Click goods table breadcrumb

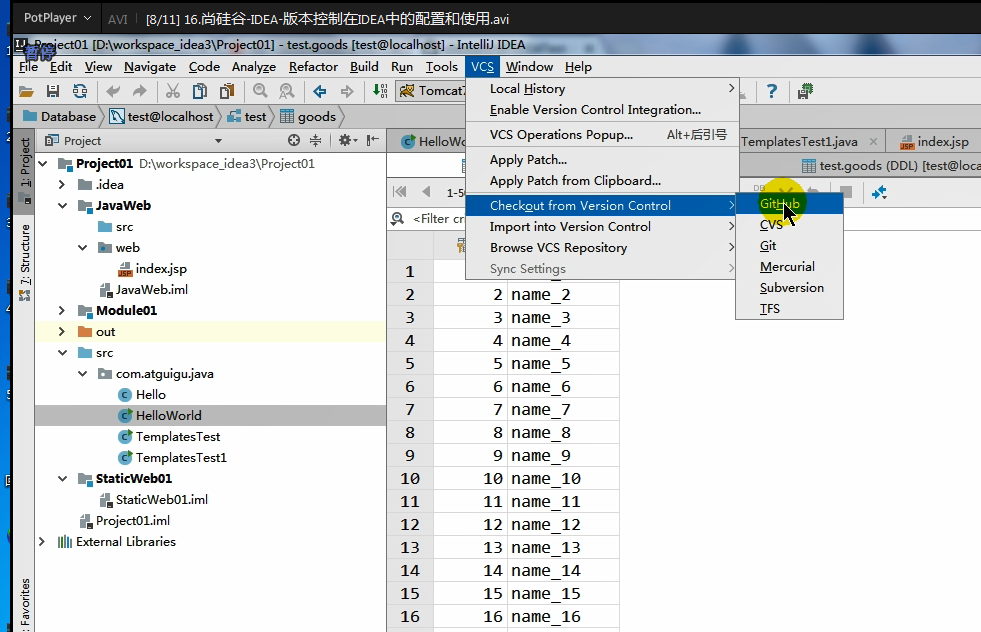click(308, 116)
